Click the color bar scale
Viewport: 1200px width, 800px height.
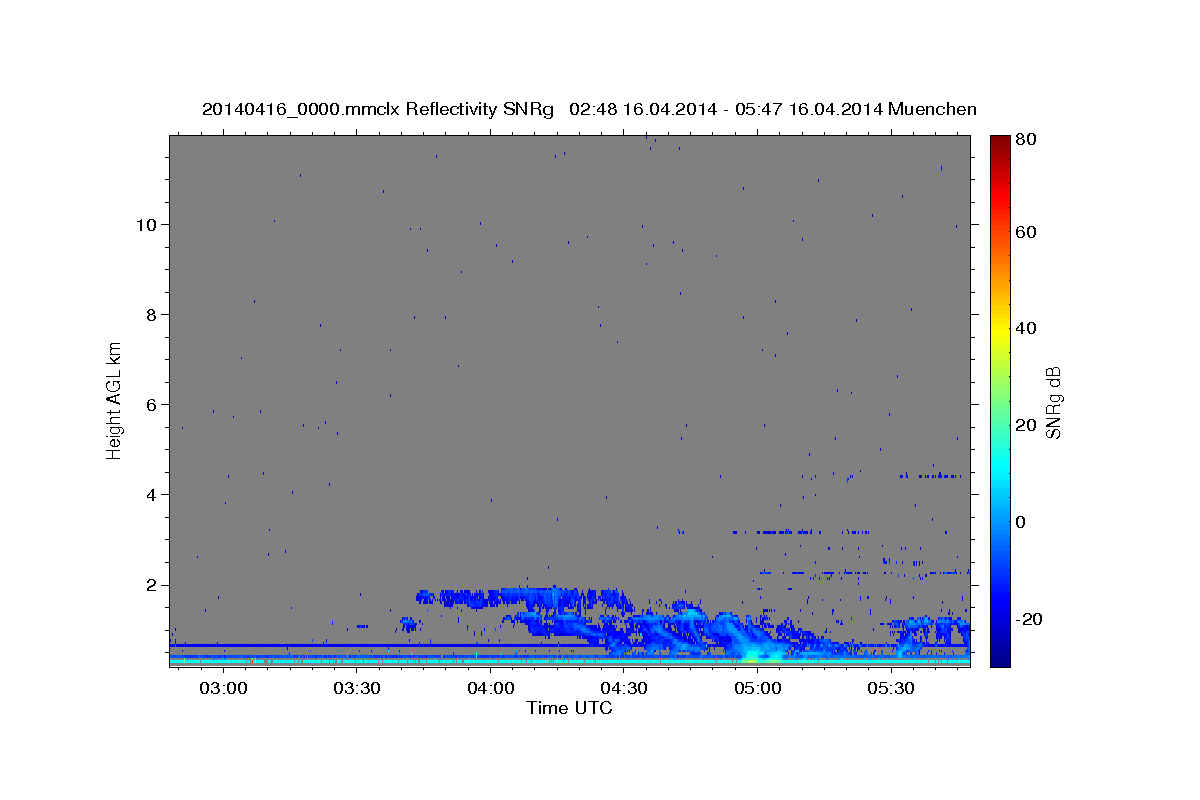1000,401
